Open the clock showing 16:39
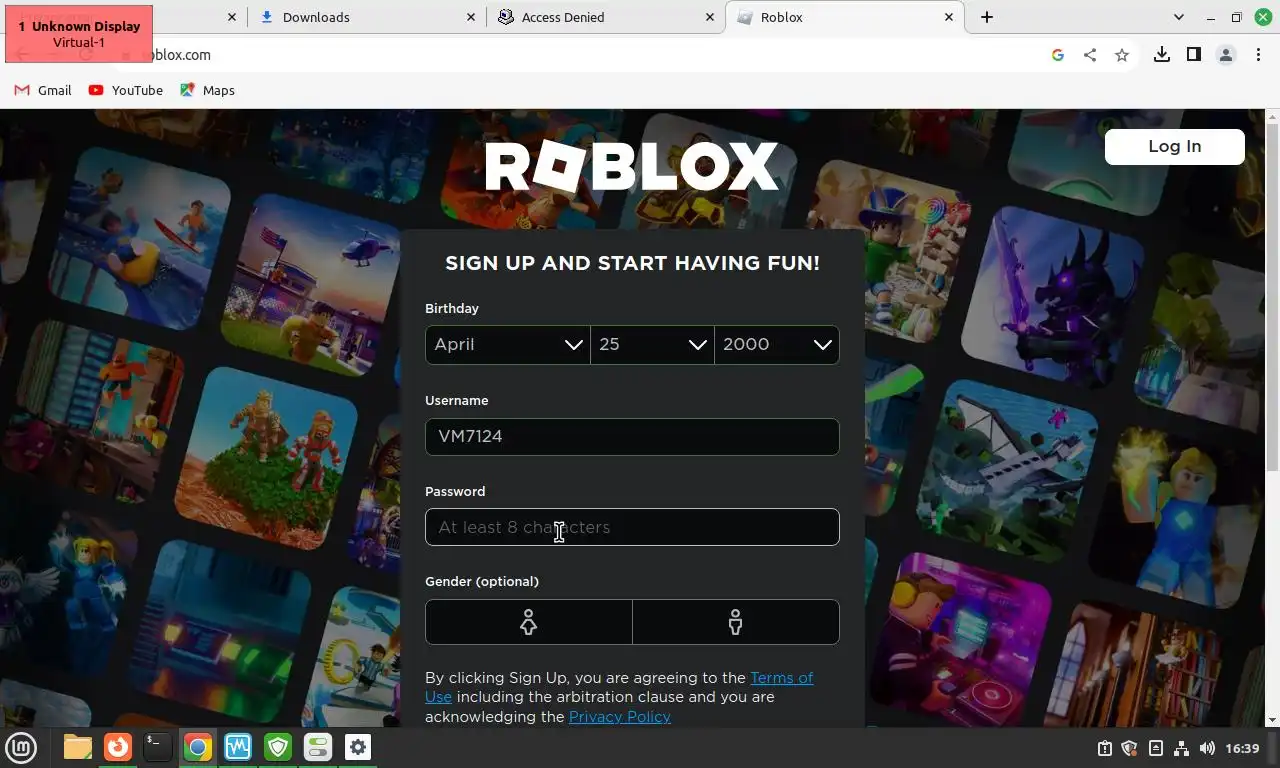This screenshot has width=1280, height=768. pyautogui.click(x=1242, y=748)
